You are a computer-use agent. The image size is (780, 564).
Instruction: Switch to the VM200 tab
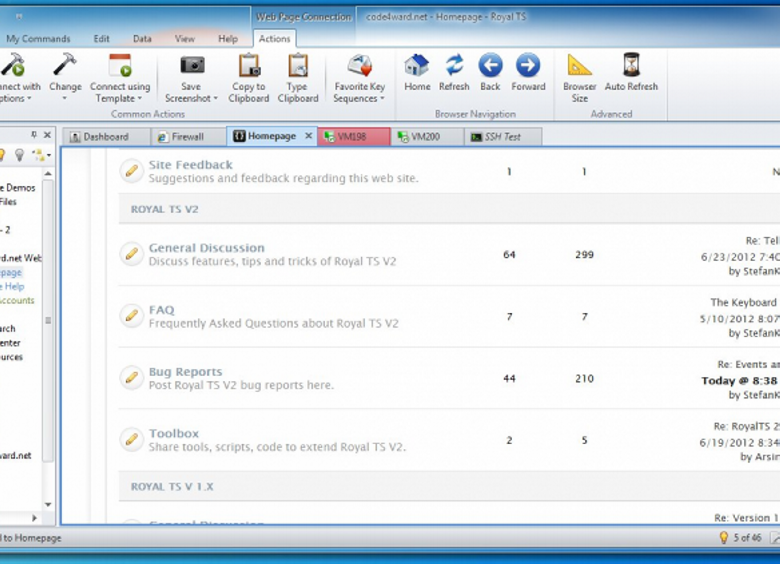click(426, 137)
